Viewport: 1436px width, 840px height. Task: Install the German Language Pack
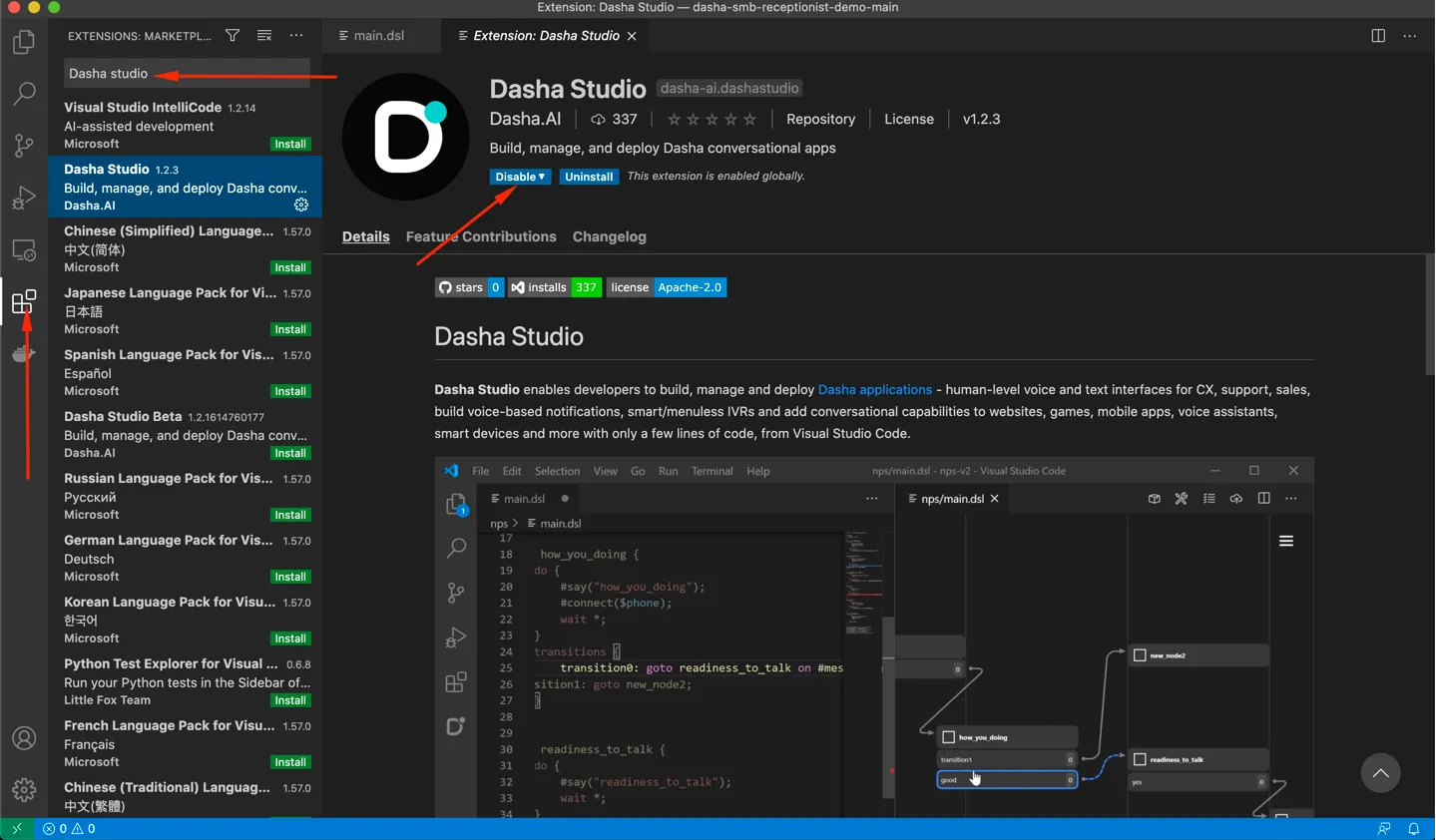point(290,578)
